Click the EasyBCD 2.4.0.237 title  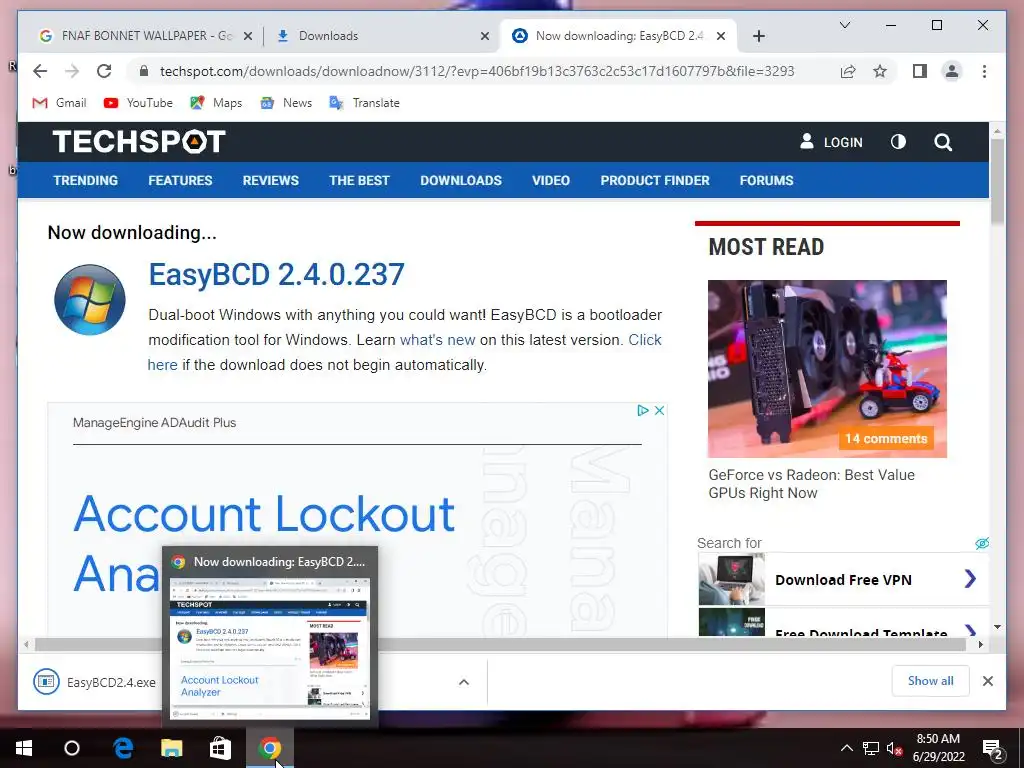[x=276, y=274]
